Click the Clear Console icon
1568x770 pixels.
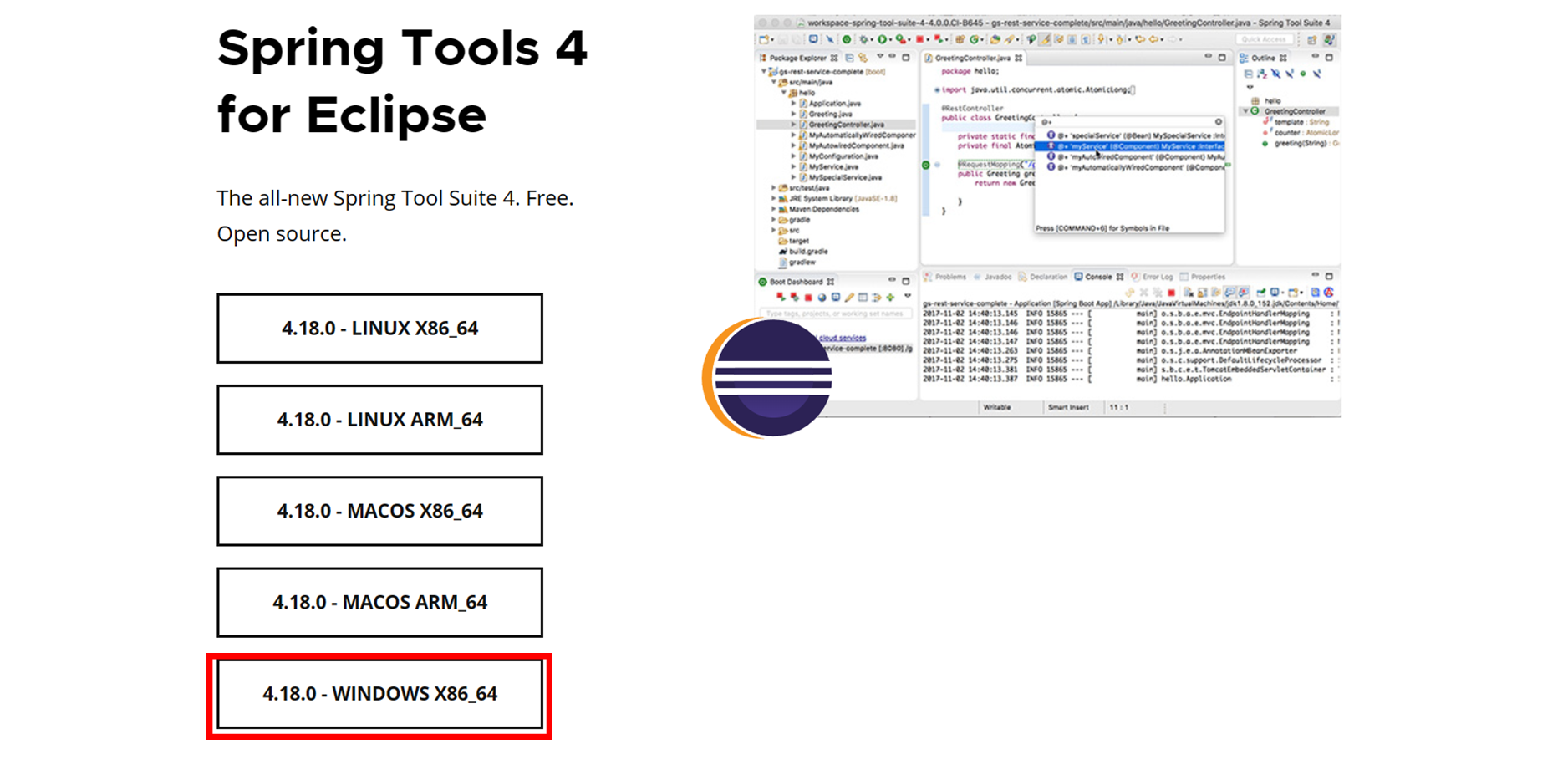click(1187, 293)
